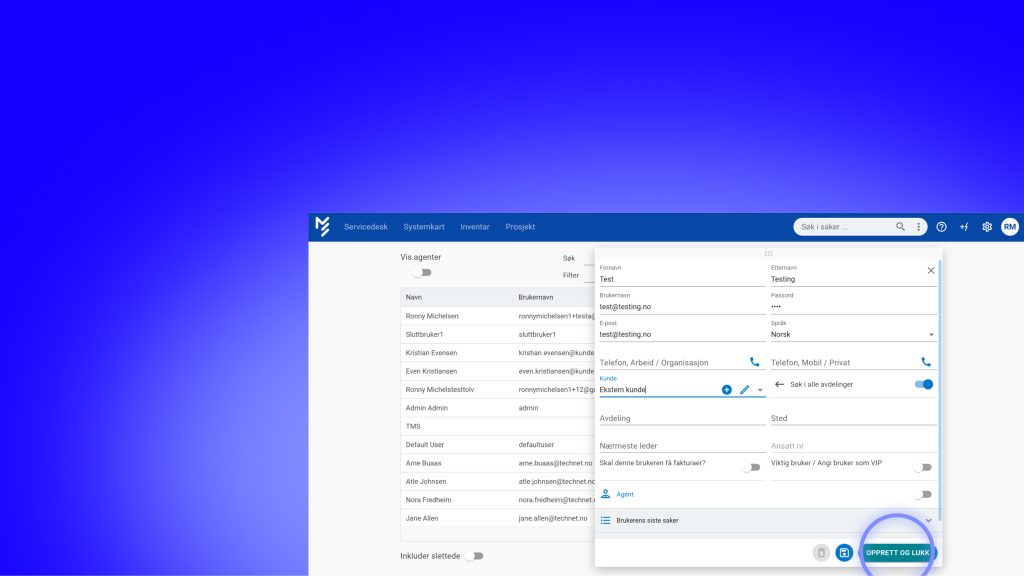The image size is (1024, 576).
Task: Select the Ronny Michelsen row
Action: coord(498,315)
